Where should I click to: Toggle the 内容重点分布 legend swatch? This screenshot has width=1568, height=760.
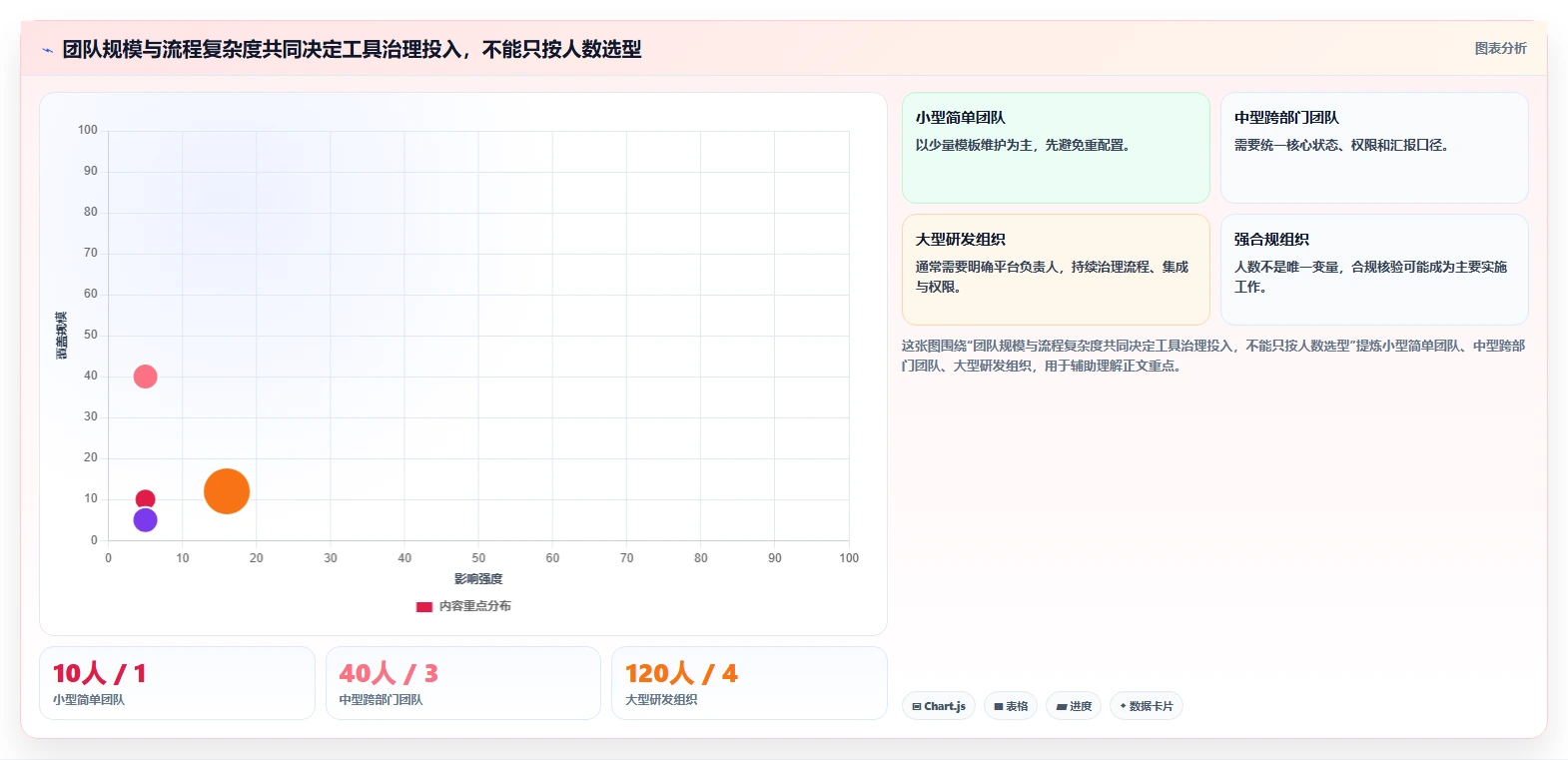[x=424, y=606]
